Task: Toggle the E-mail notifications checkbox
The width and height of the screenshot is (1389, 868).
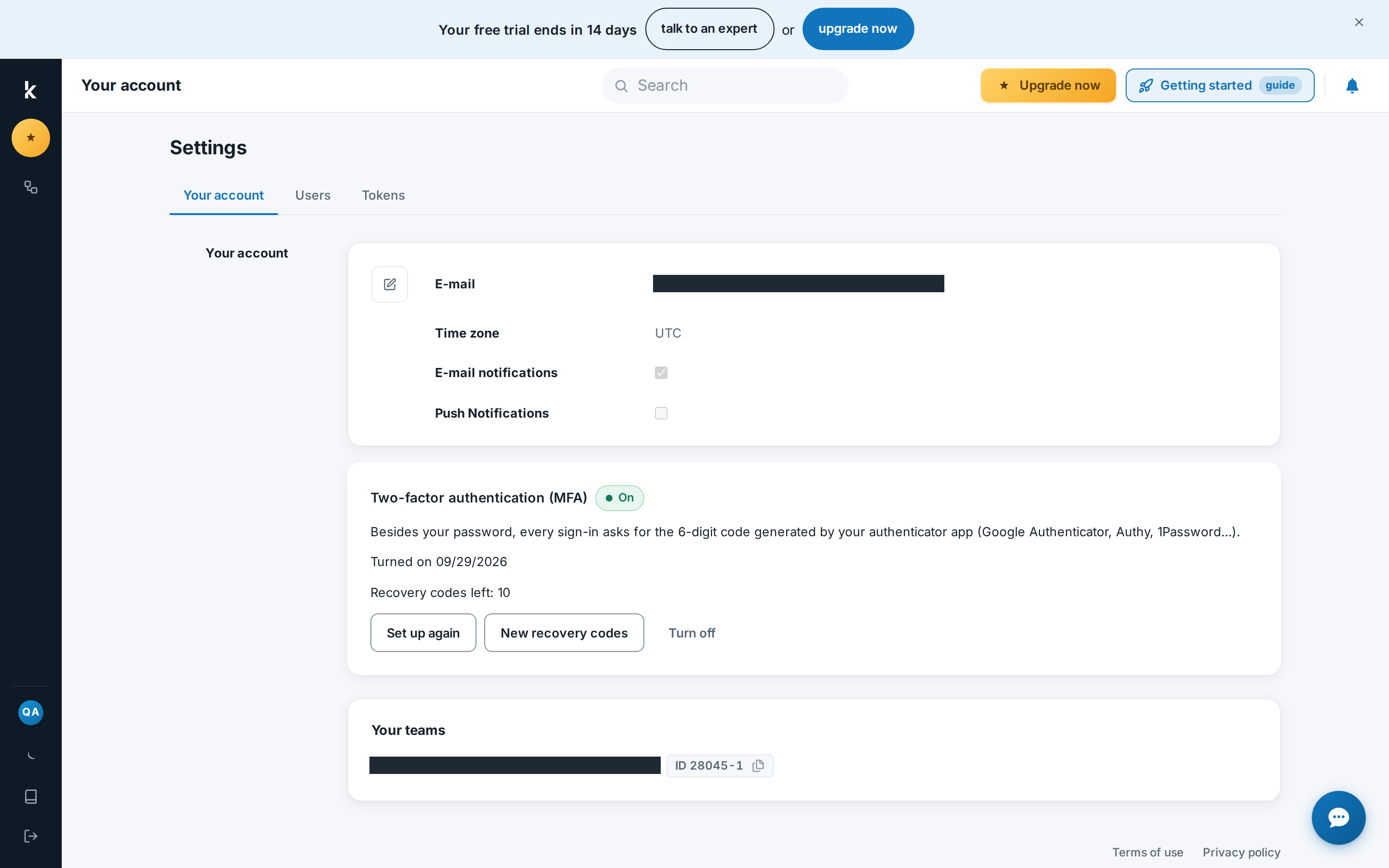Action: [661, 373]
